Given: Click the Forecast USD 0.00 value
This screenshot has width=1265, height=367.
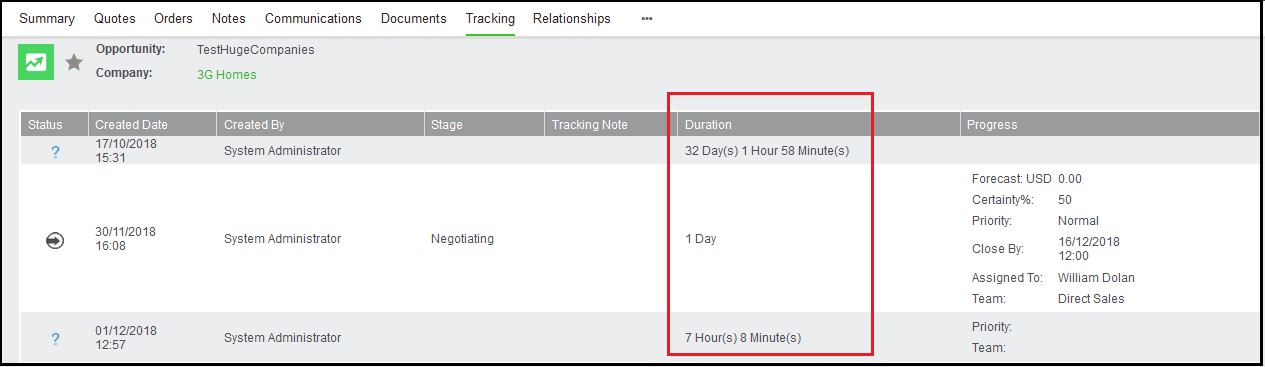Looking at the screenshot, I should [1070, 179].
